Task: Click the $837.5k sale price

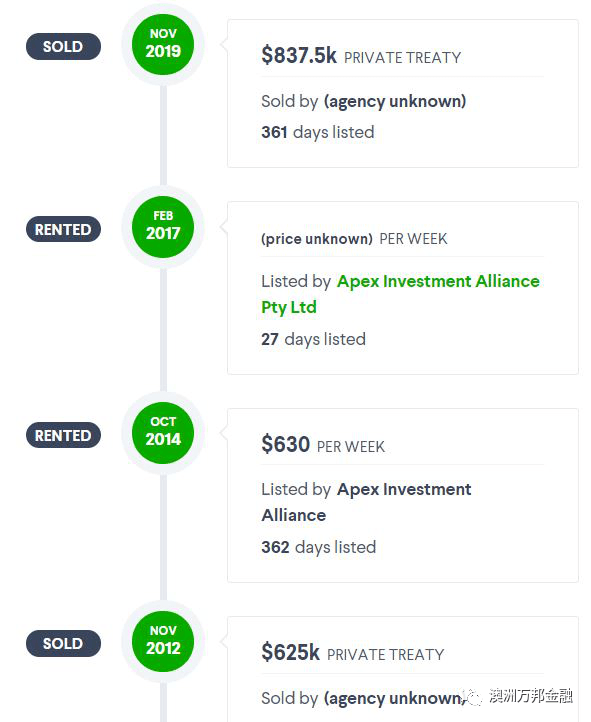Action: tap(299, 55)
